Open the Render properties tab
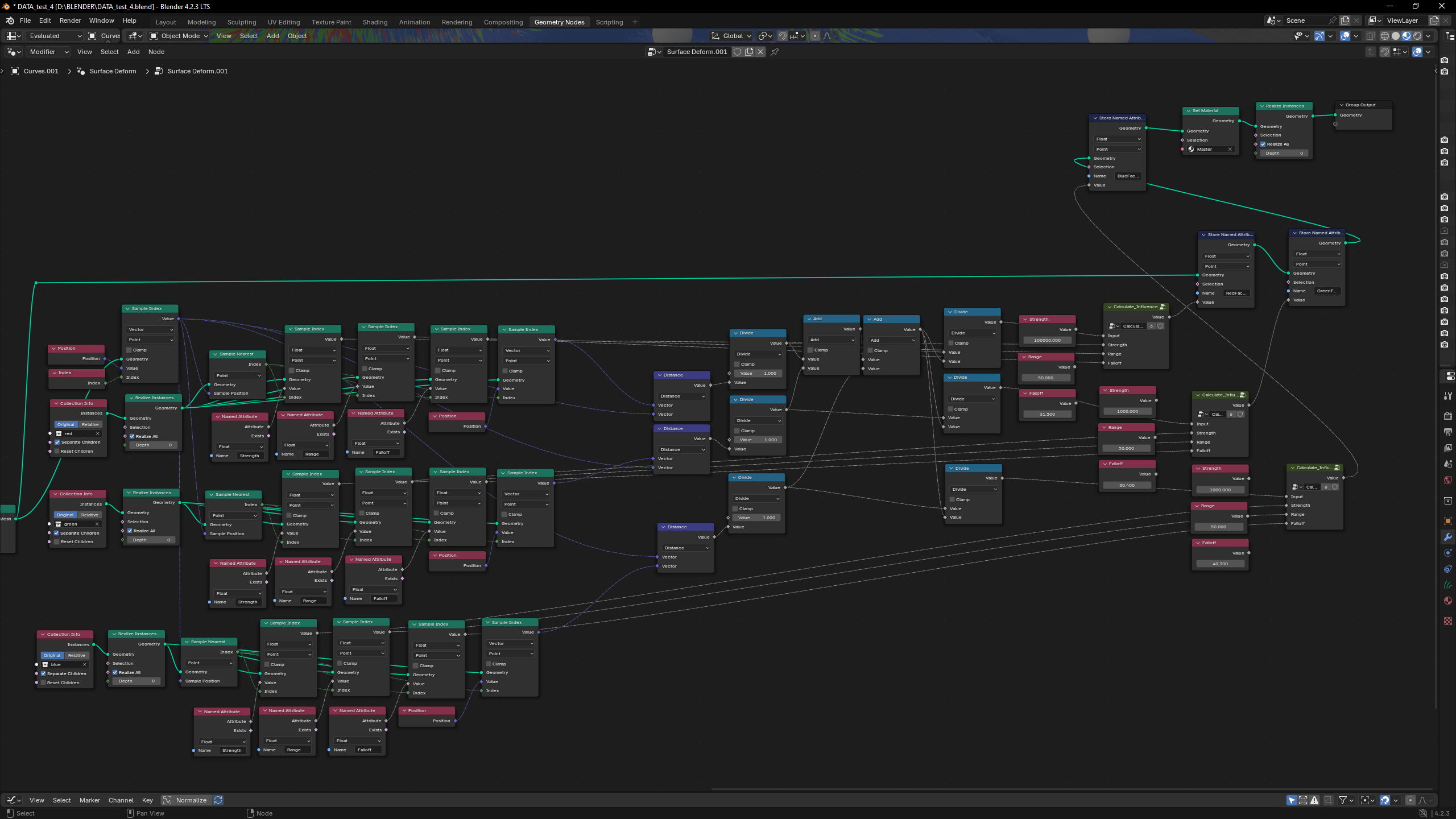 click(1448, 416)
